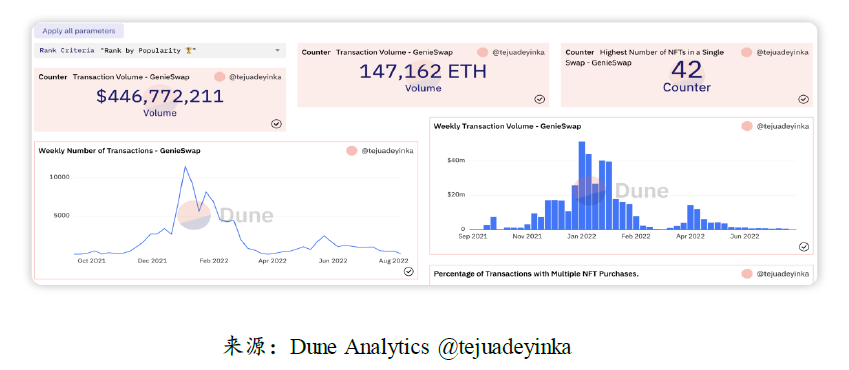The image size is (849, 370).
Task: Click the author avatar on the Weekly Number of Transactions chart
Action: [x=351, y=151]
